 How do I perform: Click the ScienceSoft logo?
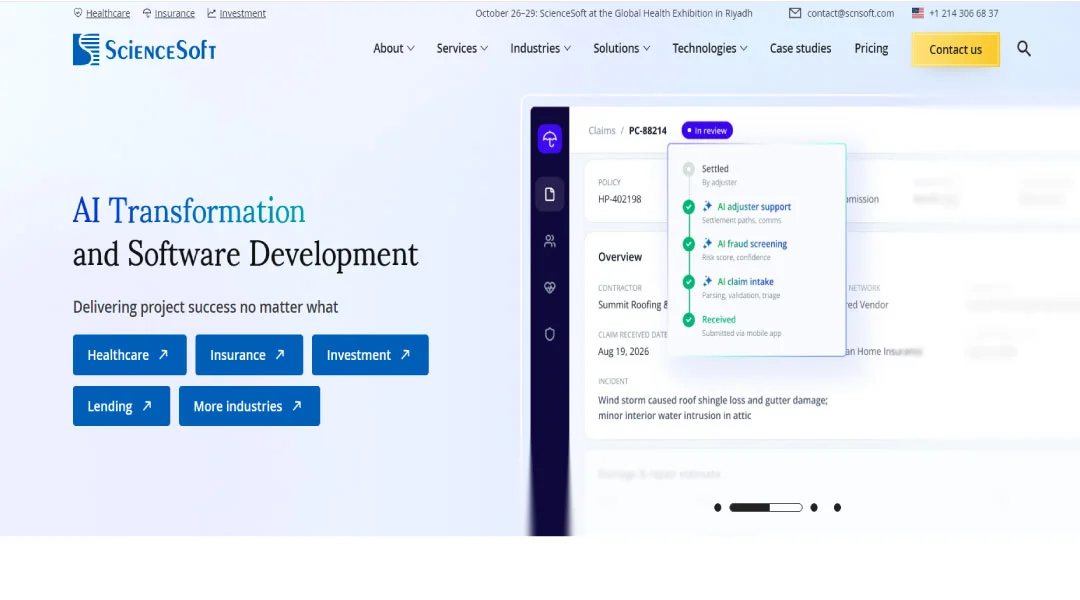click(145, 50)
